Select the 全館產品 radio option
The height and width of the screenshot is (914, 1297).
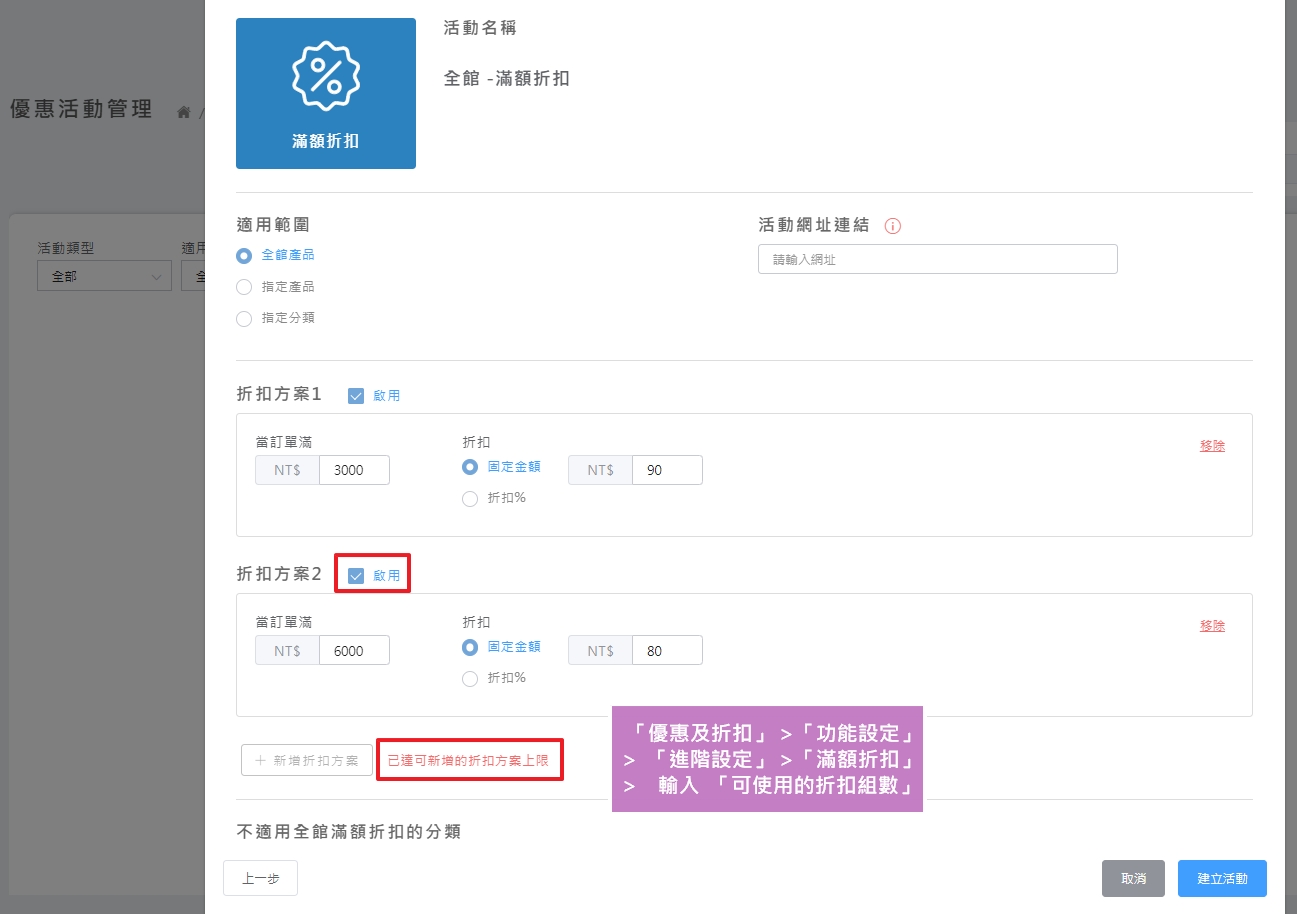[244, 255]
